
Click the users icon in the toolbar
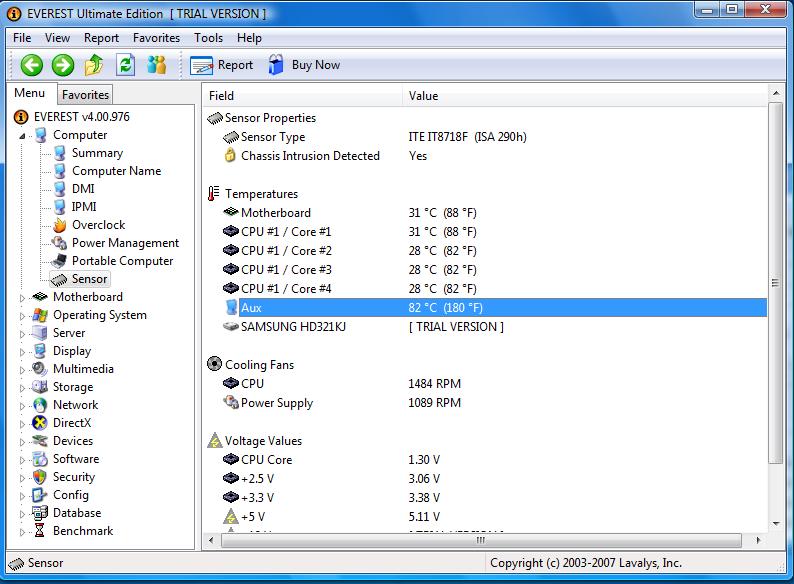click(157, 65)
